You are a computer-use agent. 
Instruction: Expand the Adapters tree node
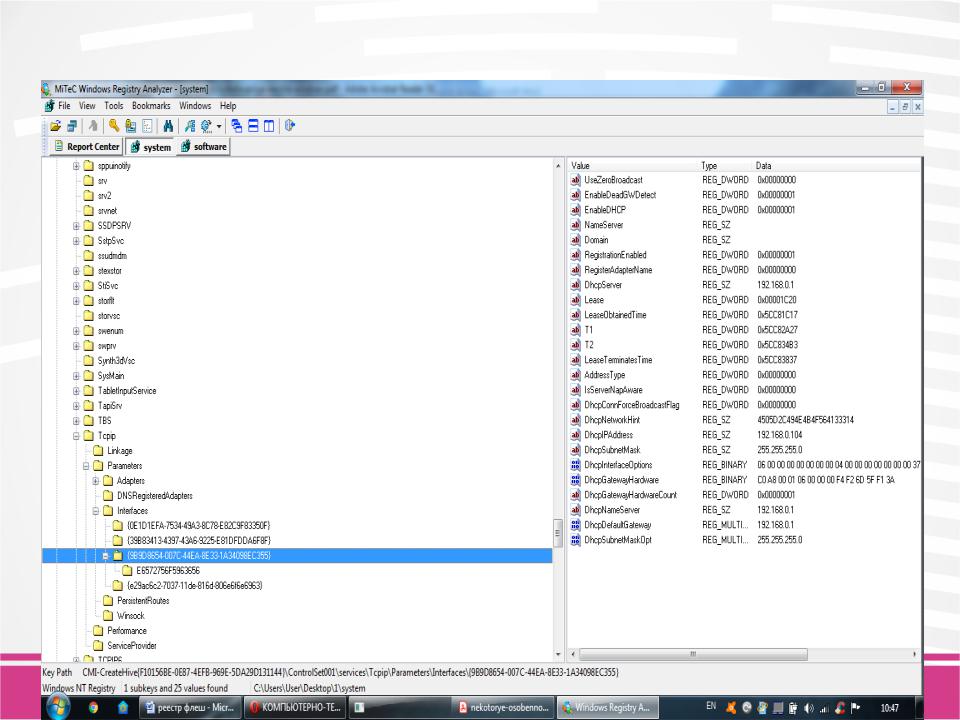coord(96,481)
